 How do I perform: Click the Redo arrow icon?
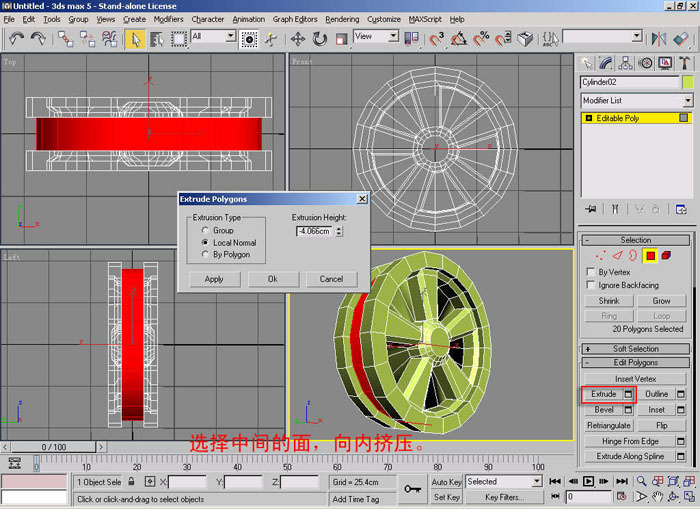(x=38, y=39)
